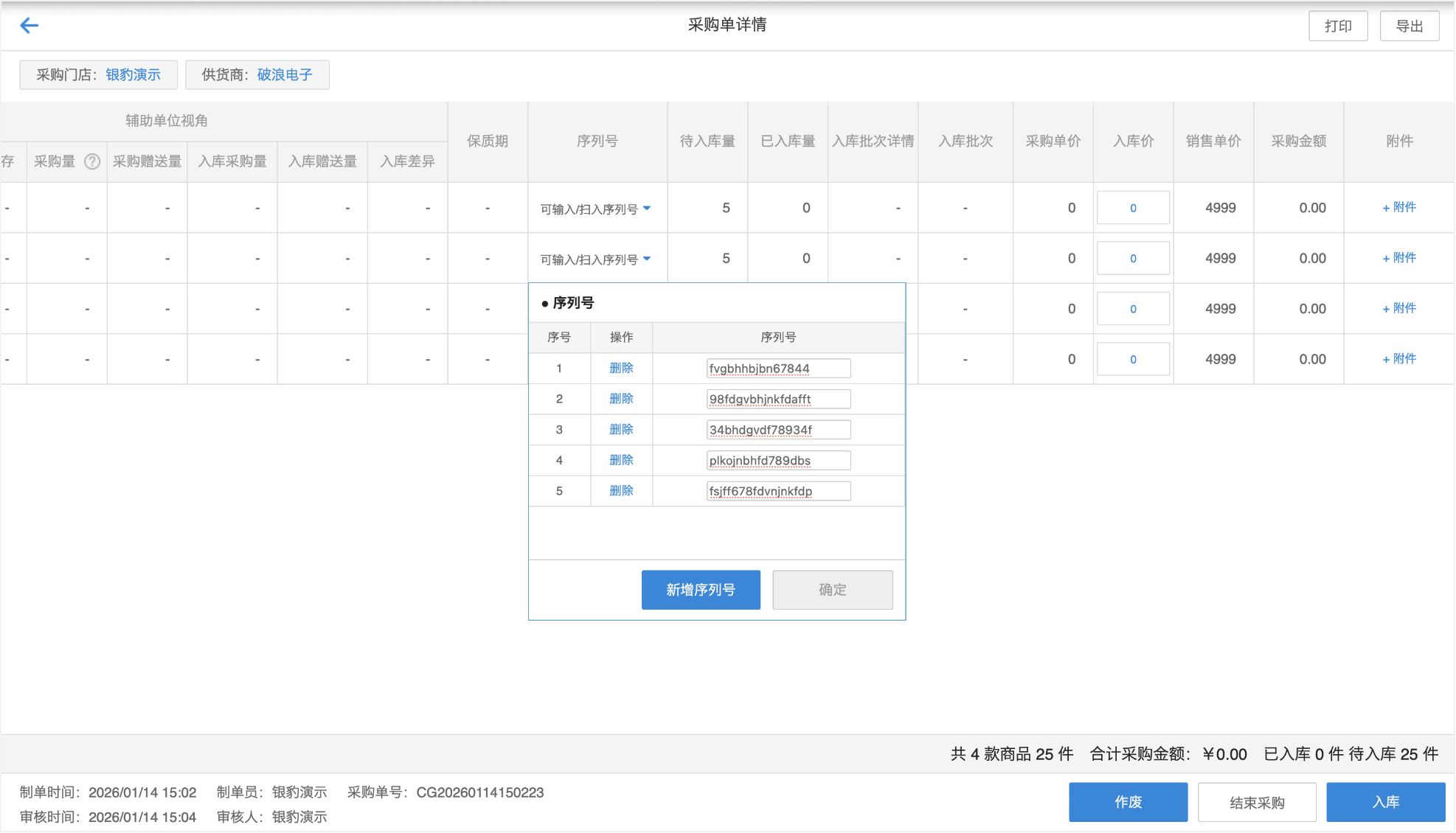Screen dimensions: 1456x833
Task: Delete serial number entry 5
Action: pos(621,490)
